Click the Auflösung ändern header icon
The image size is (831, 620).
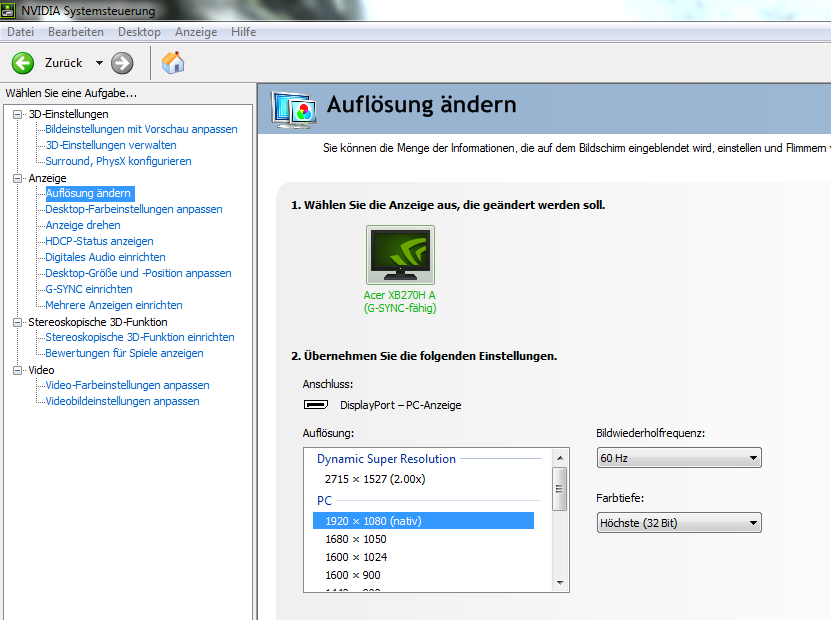[294, 109]
